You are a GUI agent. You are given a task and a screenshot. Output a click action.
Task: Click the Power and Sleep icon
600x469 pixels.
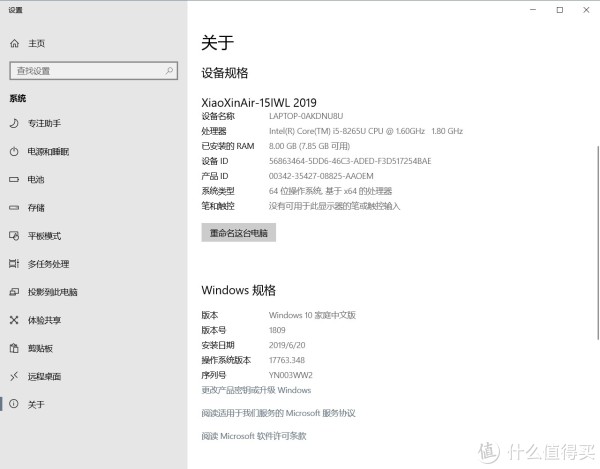point(14,151)
